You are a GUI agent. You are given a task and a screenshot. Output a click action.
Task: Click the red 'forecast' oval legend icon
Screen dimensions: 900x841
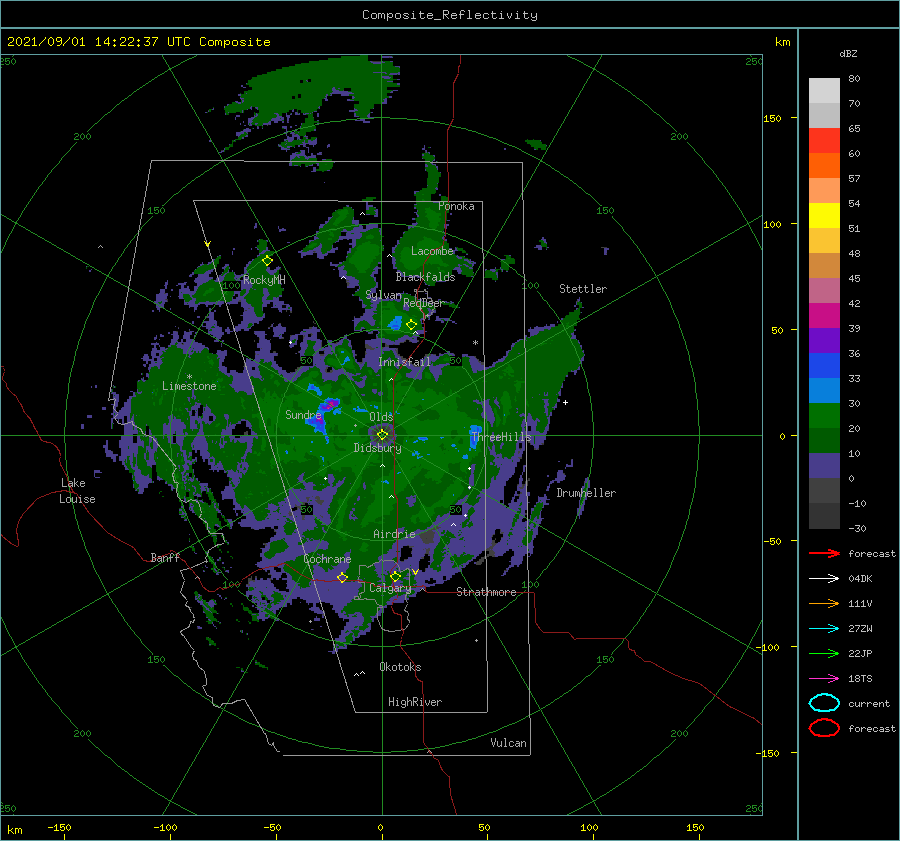pos(824,728)
